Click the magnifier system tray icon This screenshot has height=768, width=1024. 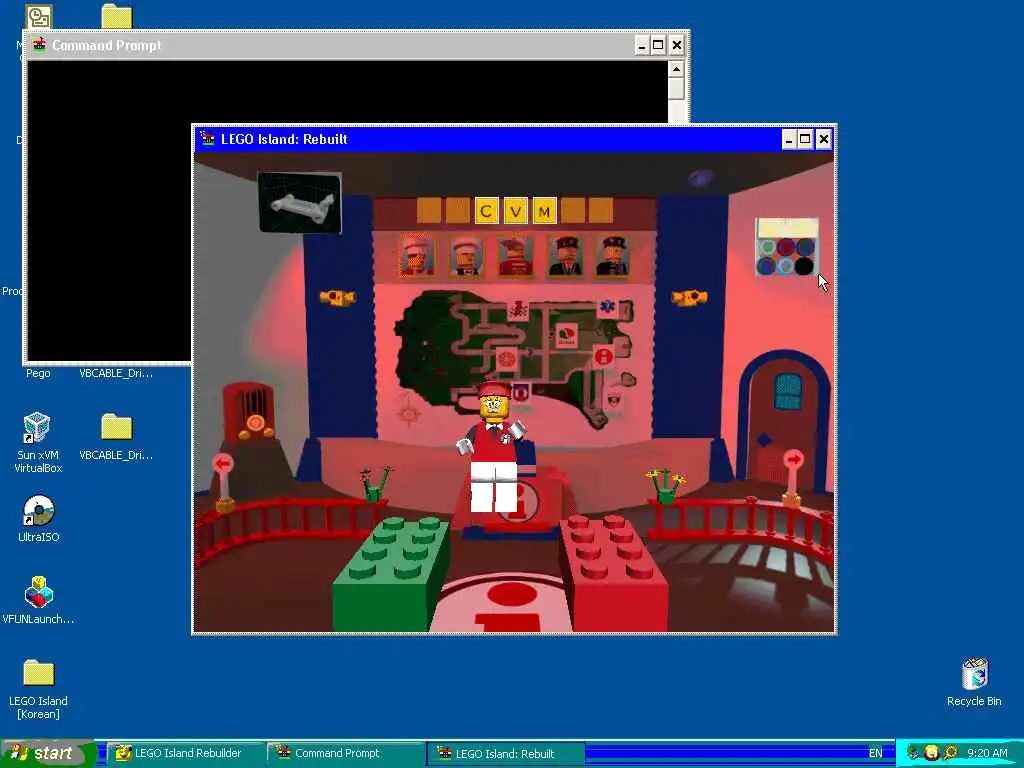[950, 753]
